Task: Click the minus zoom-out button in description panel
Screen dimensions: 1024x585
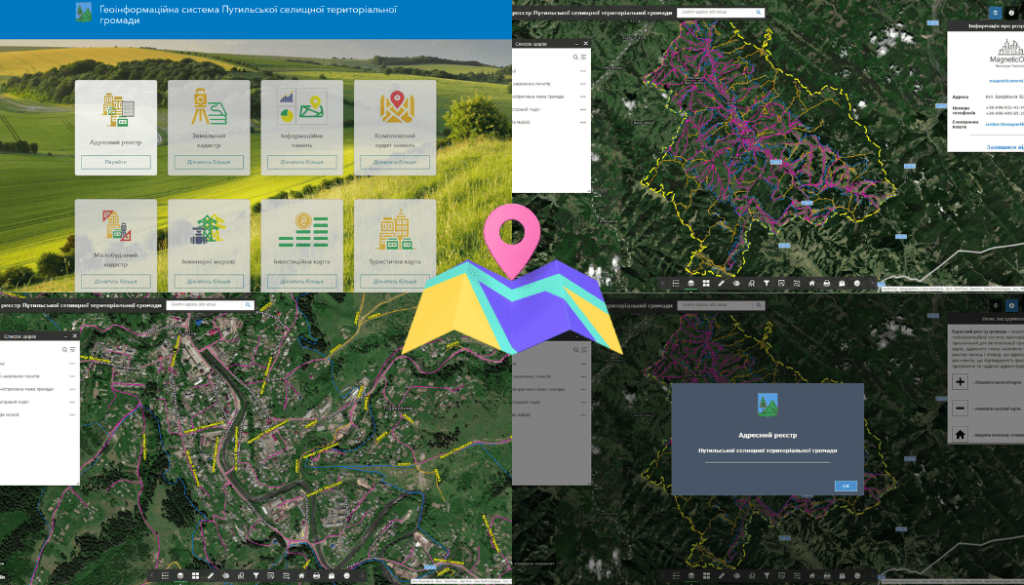Action: [960, 408]
